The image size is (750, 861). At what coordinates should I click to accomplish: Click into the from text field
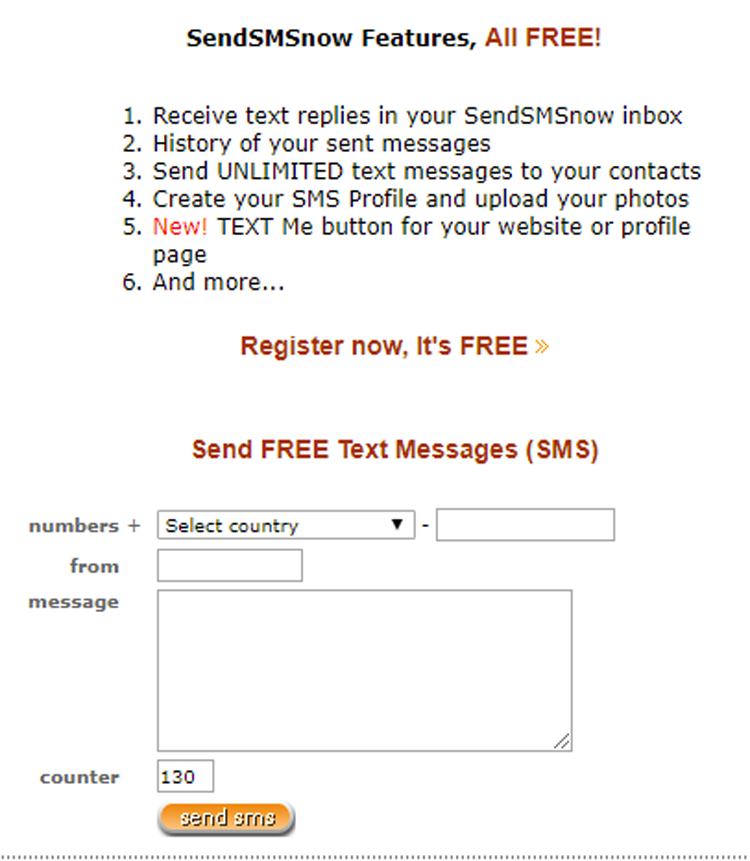(x=229, y=566)
